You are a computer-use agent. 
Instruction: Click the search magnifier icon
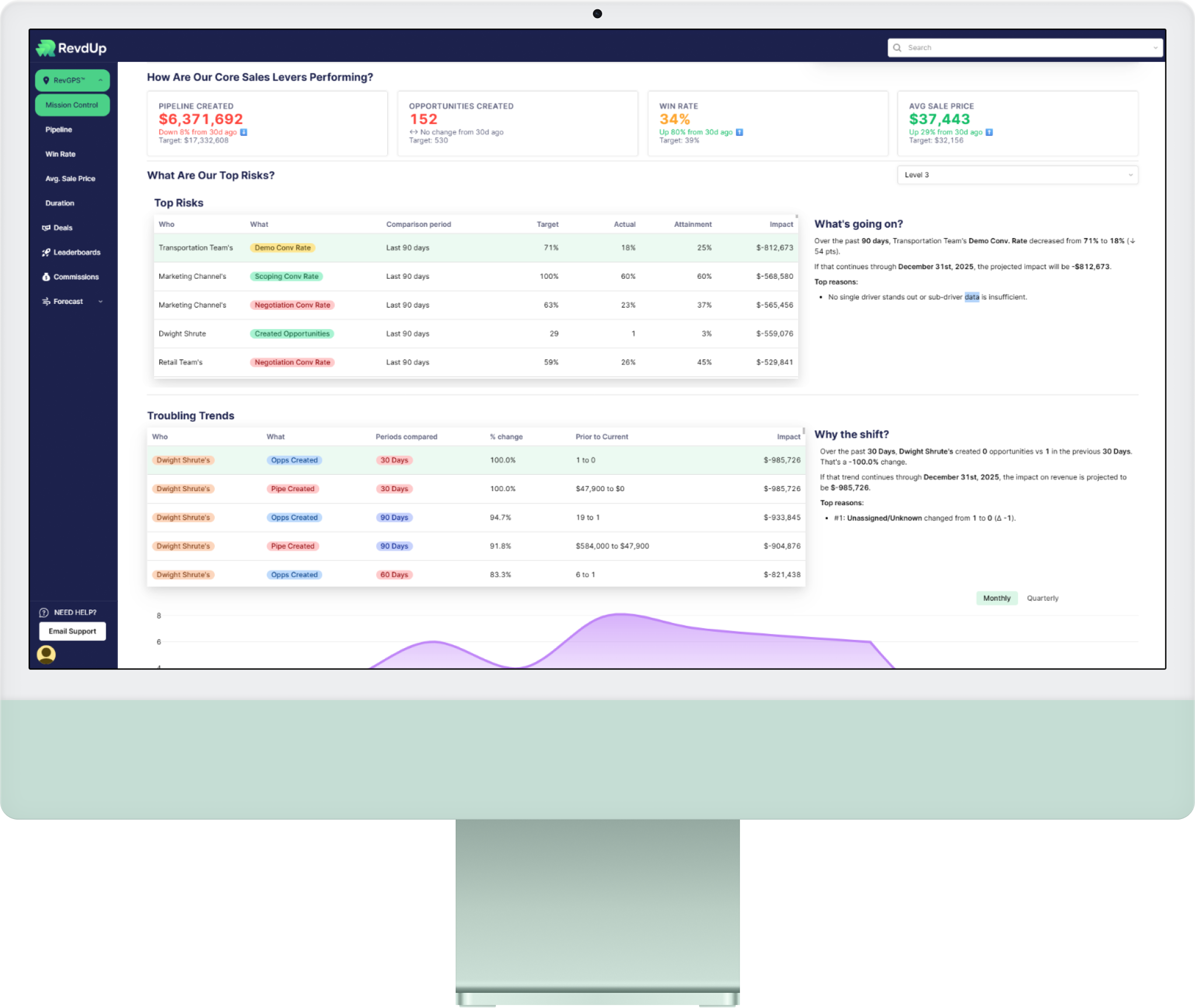[897, 48]
